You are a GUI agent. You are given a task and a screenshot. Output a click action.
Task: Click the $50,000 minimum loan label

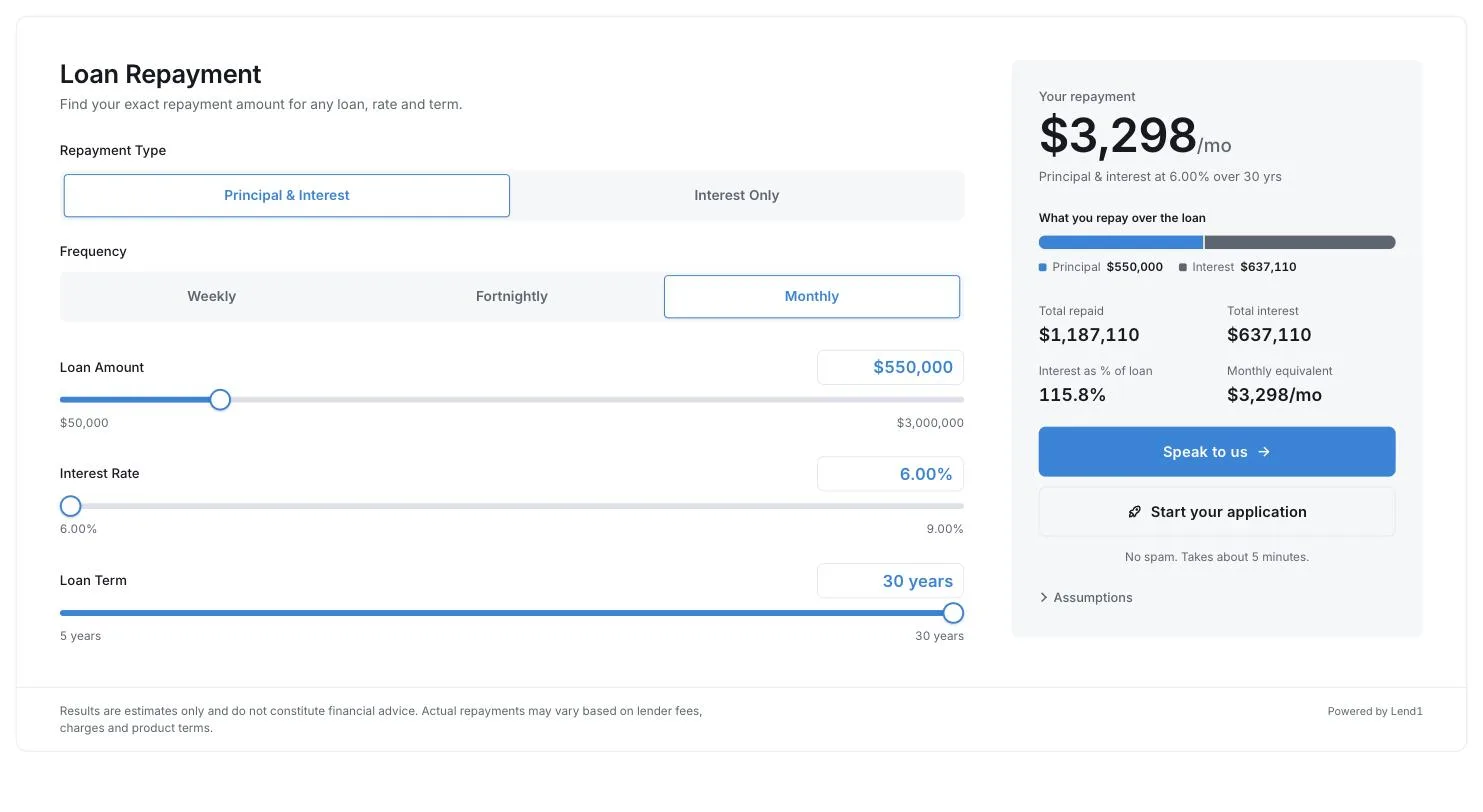click(x=84, y=423)
